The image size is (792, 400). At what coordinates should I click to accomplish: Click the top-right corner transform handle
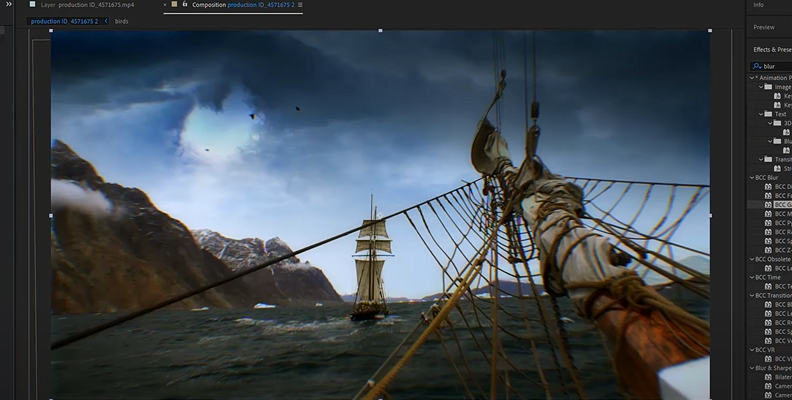[x=710, y=31]
